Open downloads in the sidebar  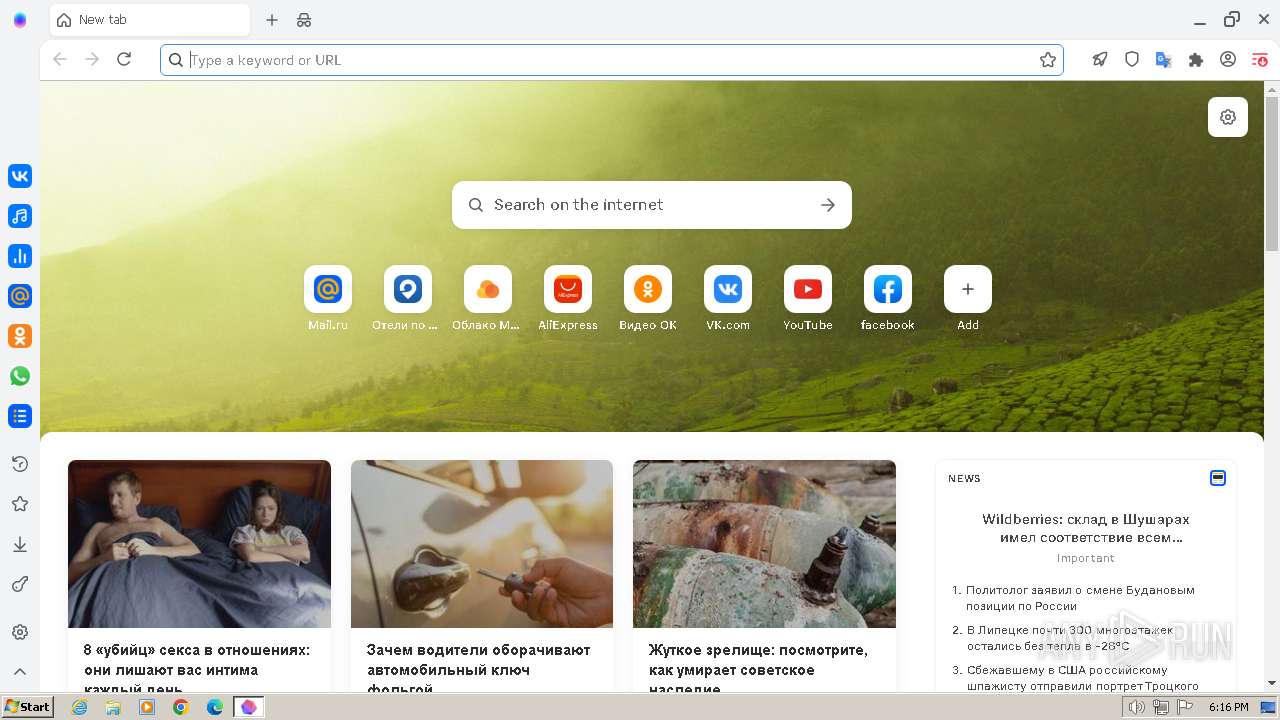click(20, 544)
